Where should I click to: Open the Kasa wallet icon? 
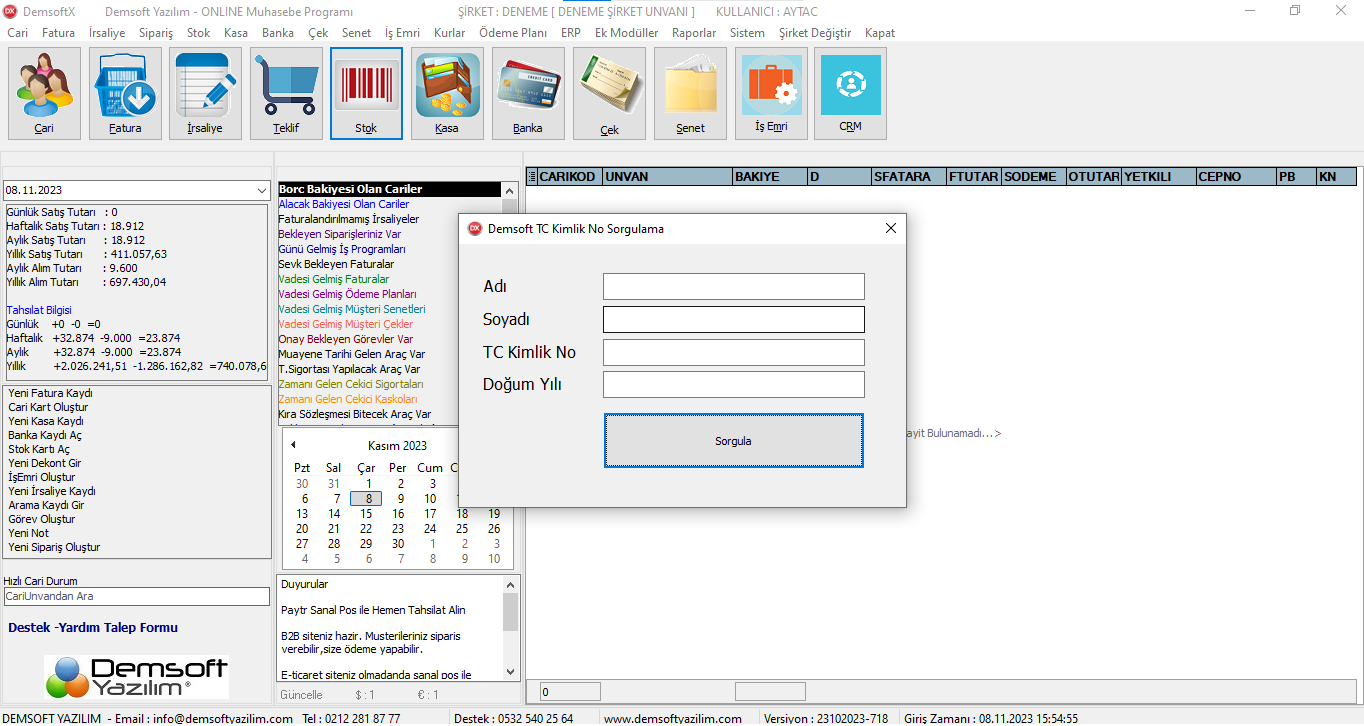click(447, 93)
